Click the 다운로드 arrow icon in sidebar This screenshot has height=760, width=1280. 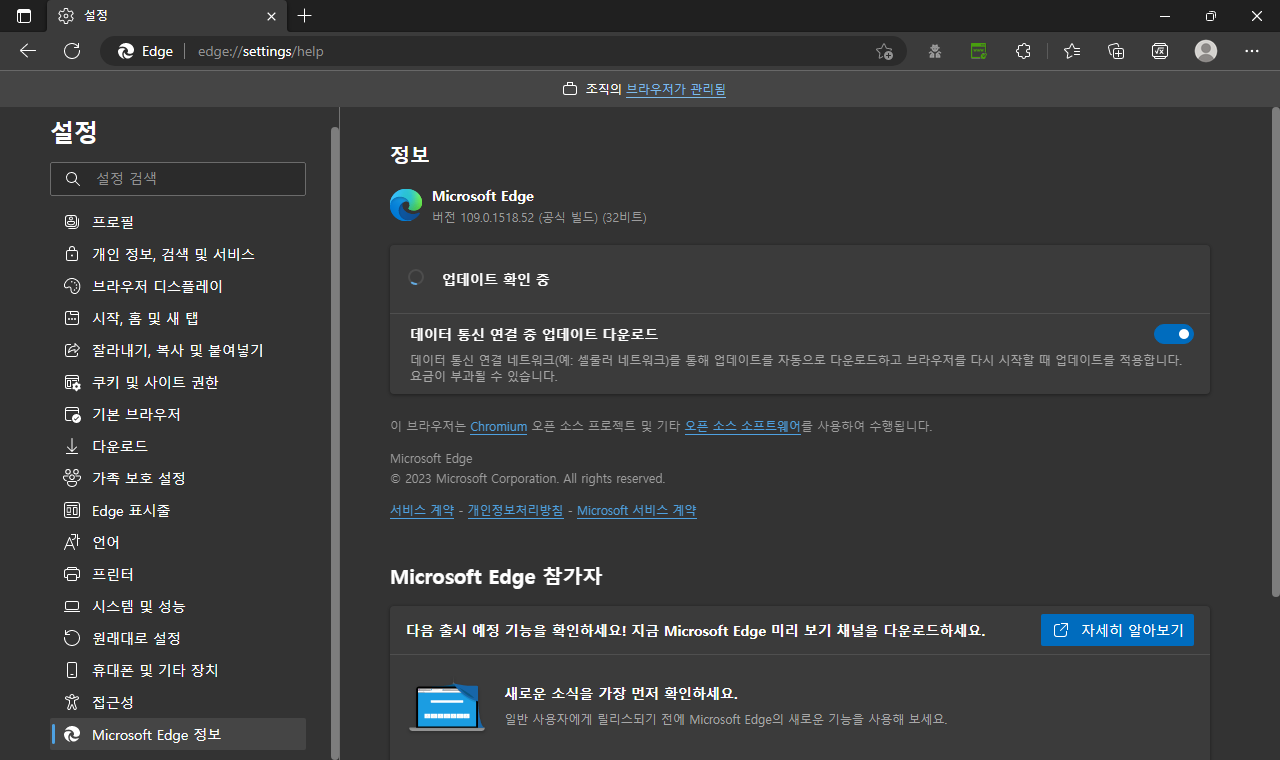pyautogui.click(x=72, y=446)
